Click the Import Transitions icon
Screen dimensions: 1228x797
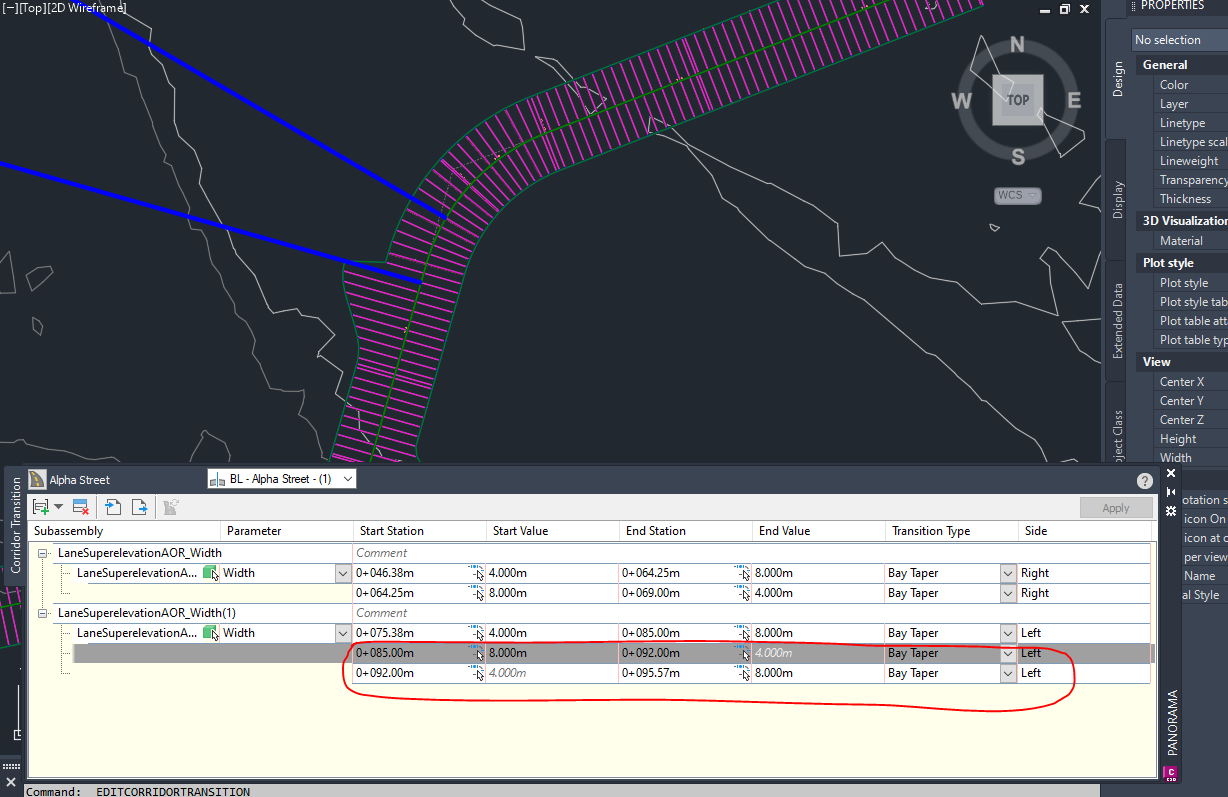tap(112, 505)
